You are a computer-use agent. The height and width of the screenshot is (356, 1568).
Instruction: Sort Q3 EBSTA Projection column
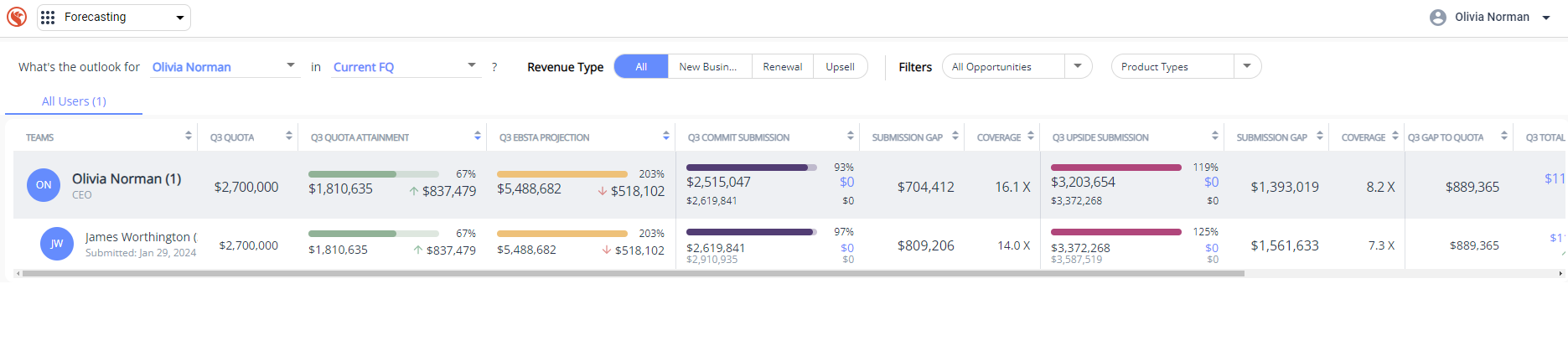click(x=665, y=136)
